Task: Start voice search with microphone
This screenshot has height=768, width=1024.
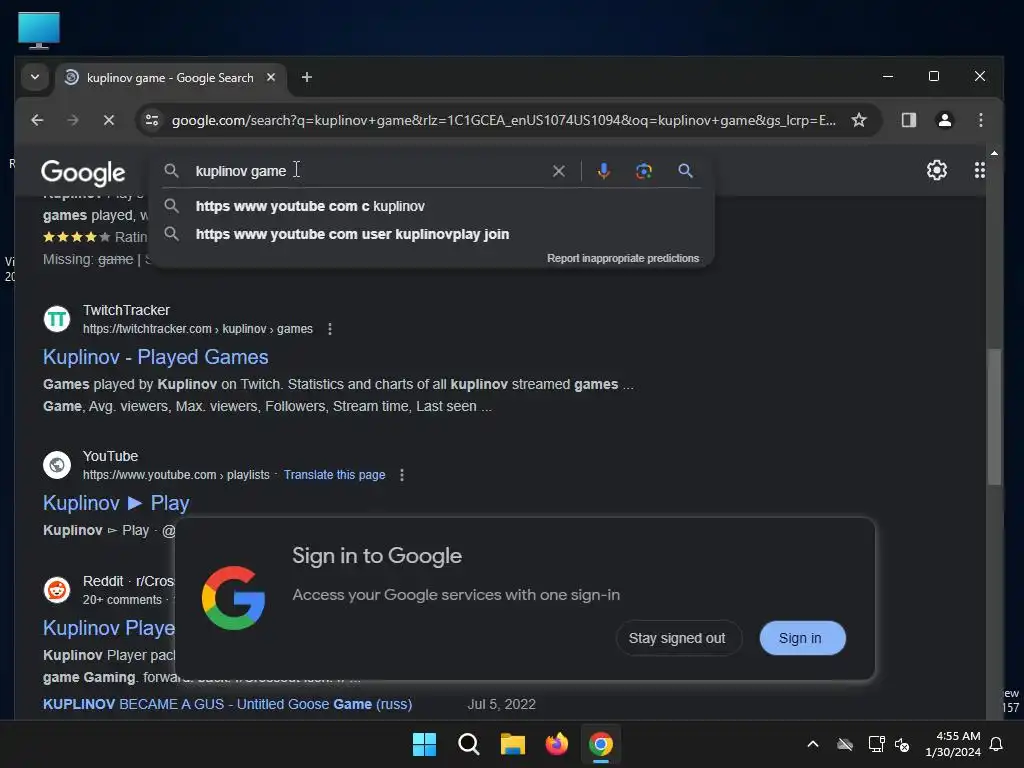Action: coord(603,171)
